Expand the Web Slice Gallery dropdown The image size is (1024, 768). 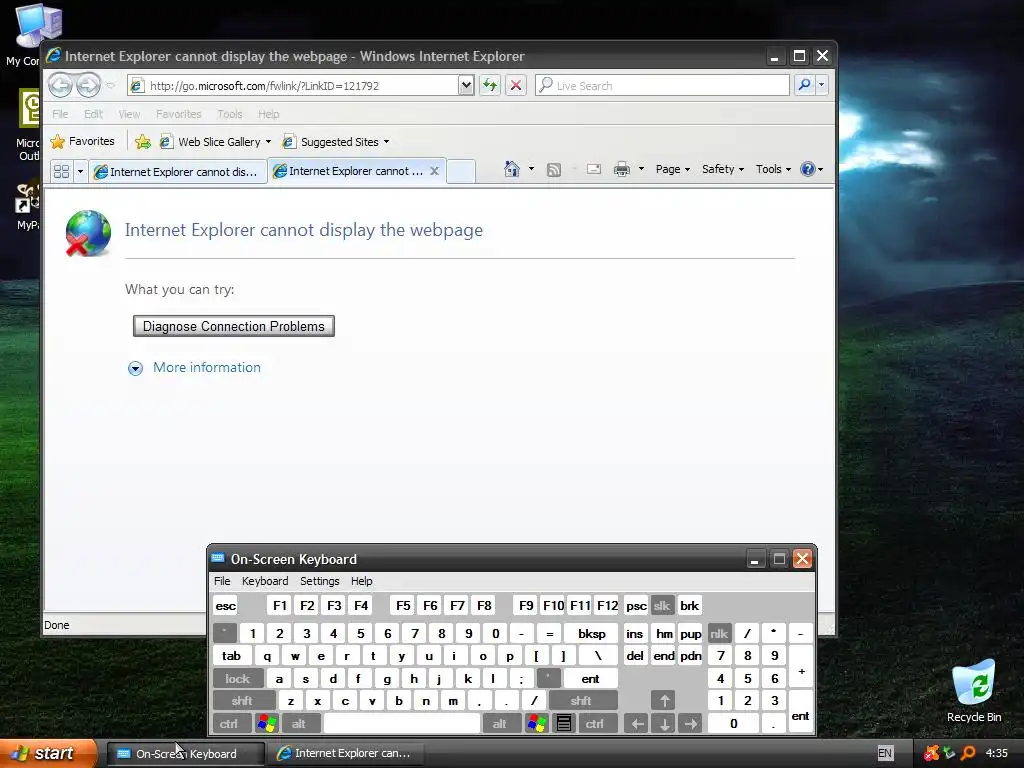pos(268,142)
